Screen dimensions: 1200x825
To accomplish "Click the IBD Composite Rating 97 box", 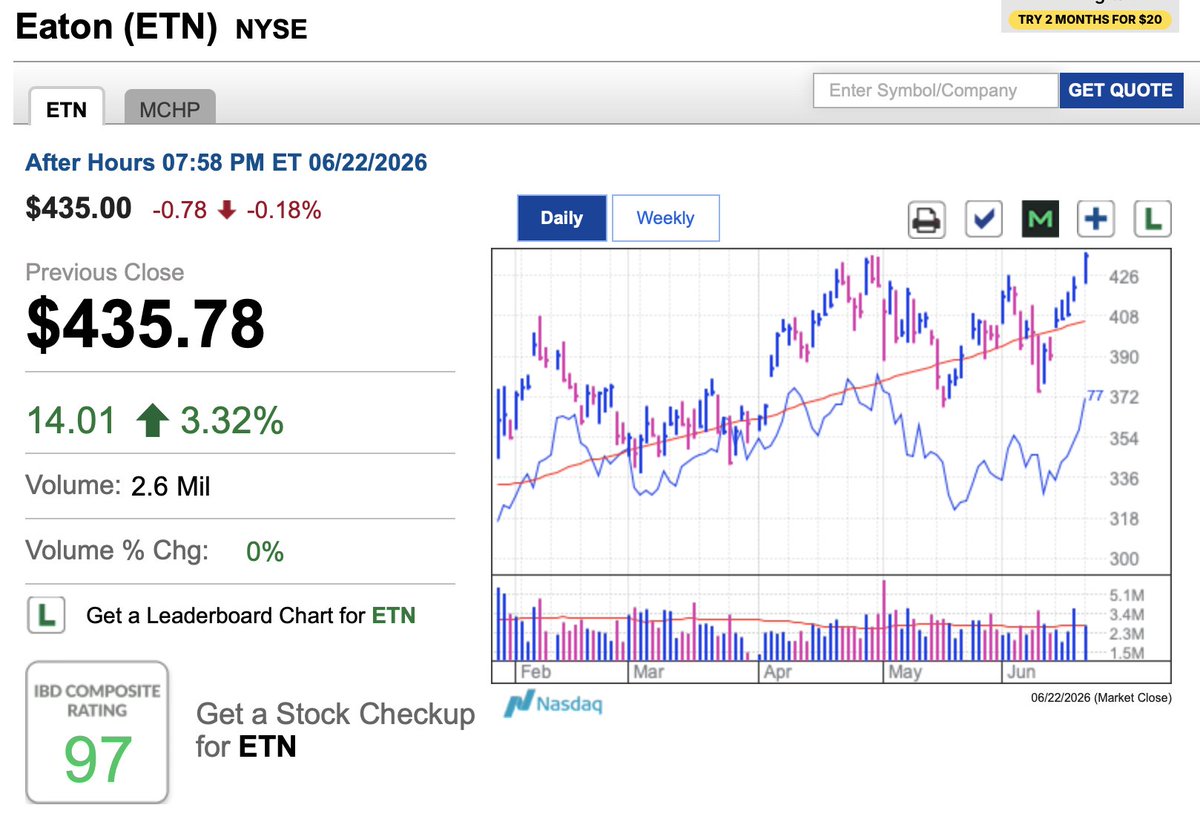I will (x=98, y=732).
